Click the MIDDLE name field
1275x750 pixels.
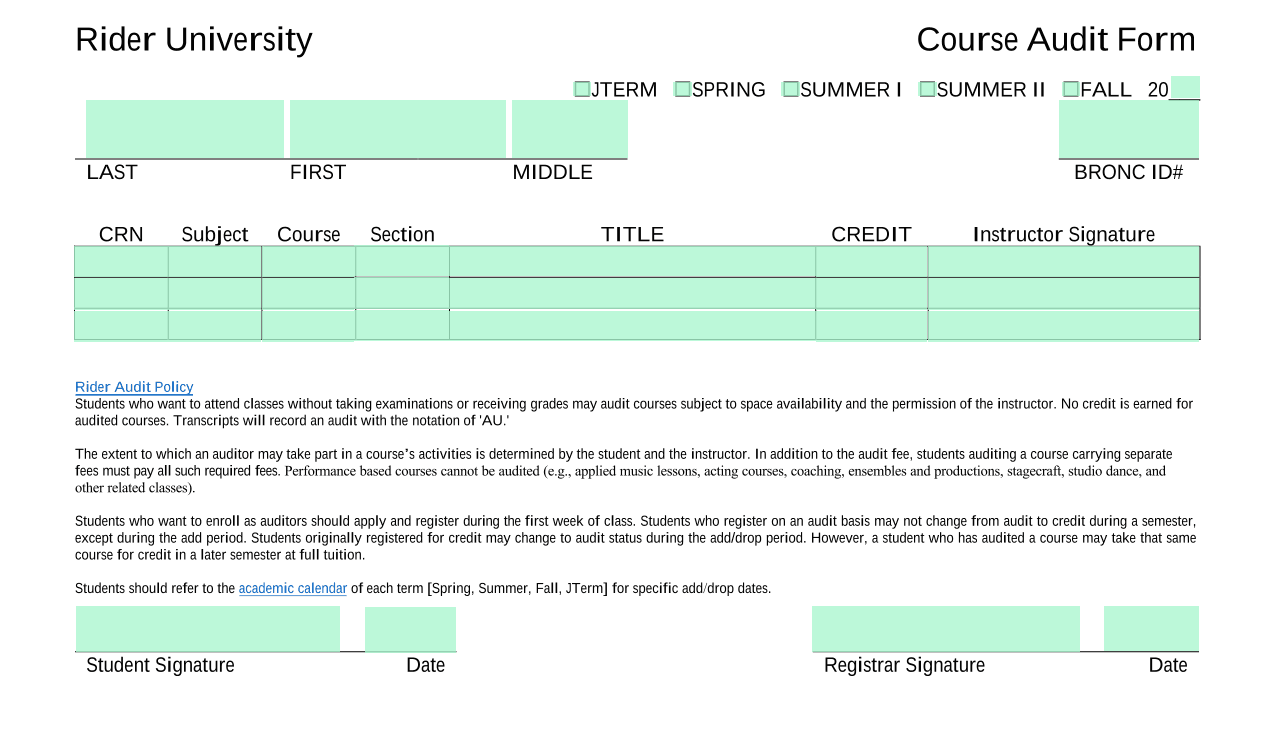(570, 129)
